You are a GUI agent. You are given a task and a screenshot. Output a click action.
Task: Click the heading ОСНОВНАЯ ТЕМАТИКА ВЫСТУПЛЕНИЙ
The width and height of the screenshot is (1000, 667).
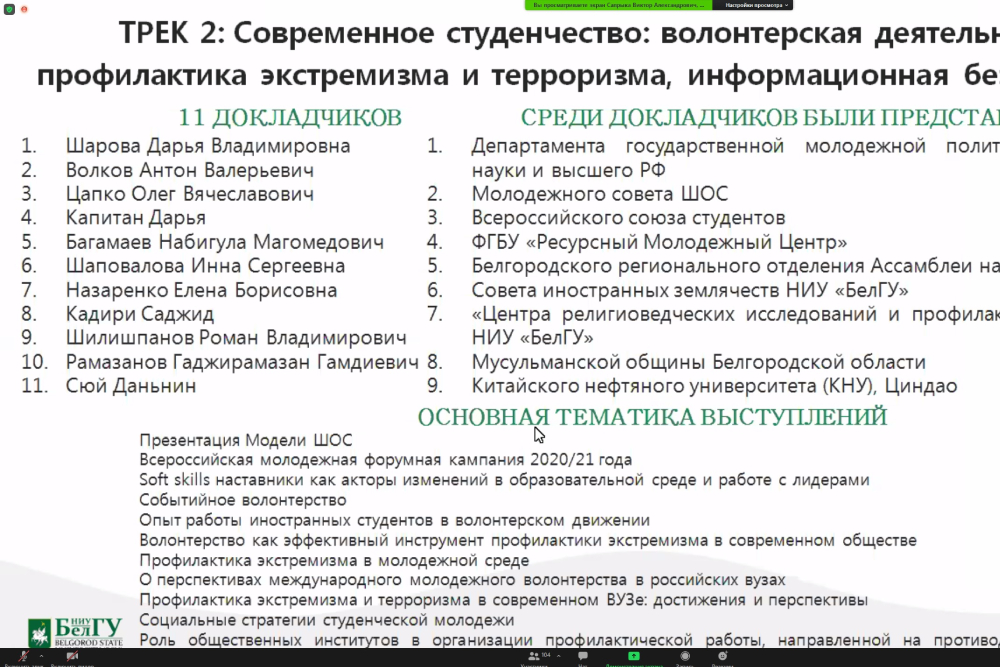click(x=652, y=416)
